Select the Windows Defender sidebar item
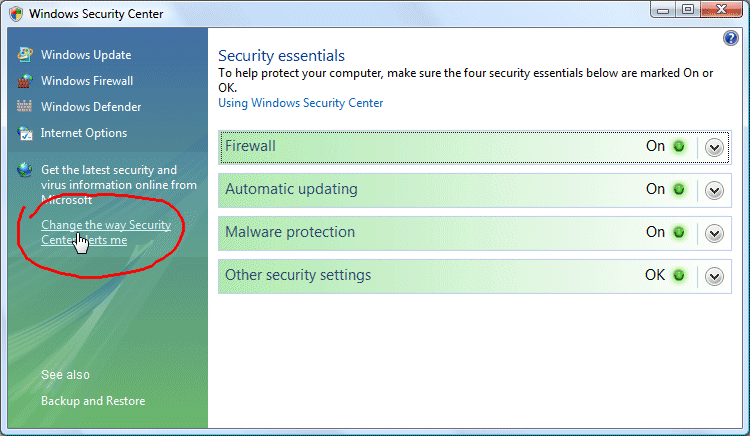 (x=91, y=107)
